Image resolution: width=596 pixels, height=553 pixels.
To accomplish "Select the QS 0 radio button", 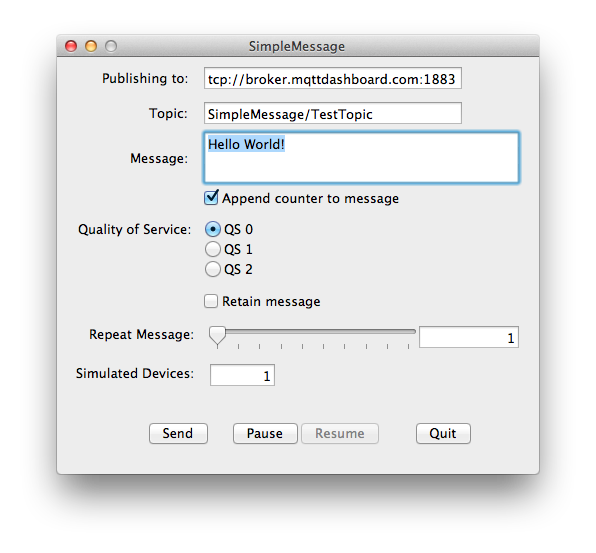I will (x=213, y=229).
